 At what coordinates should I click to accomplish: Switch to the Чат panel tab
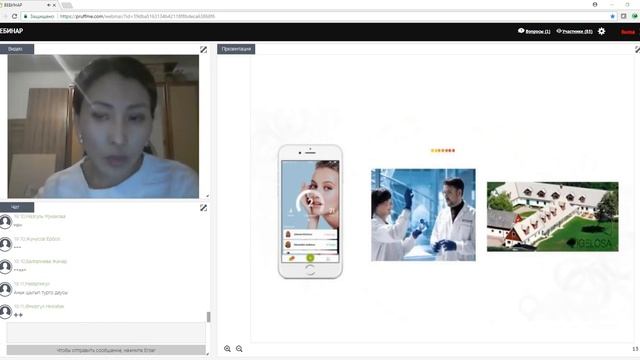[16, 207]
